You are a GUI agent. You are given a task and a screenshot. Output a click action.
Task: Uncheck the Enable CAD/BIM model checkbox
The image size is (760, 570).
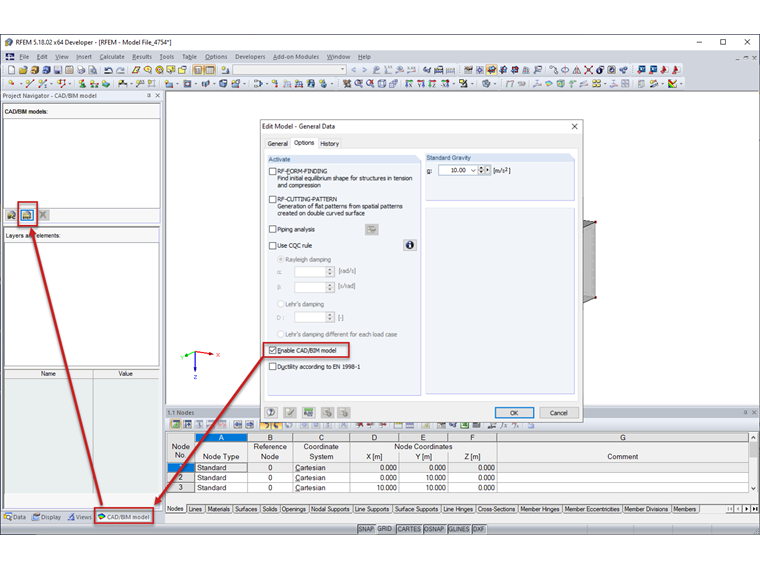coord(272,350)
